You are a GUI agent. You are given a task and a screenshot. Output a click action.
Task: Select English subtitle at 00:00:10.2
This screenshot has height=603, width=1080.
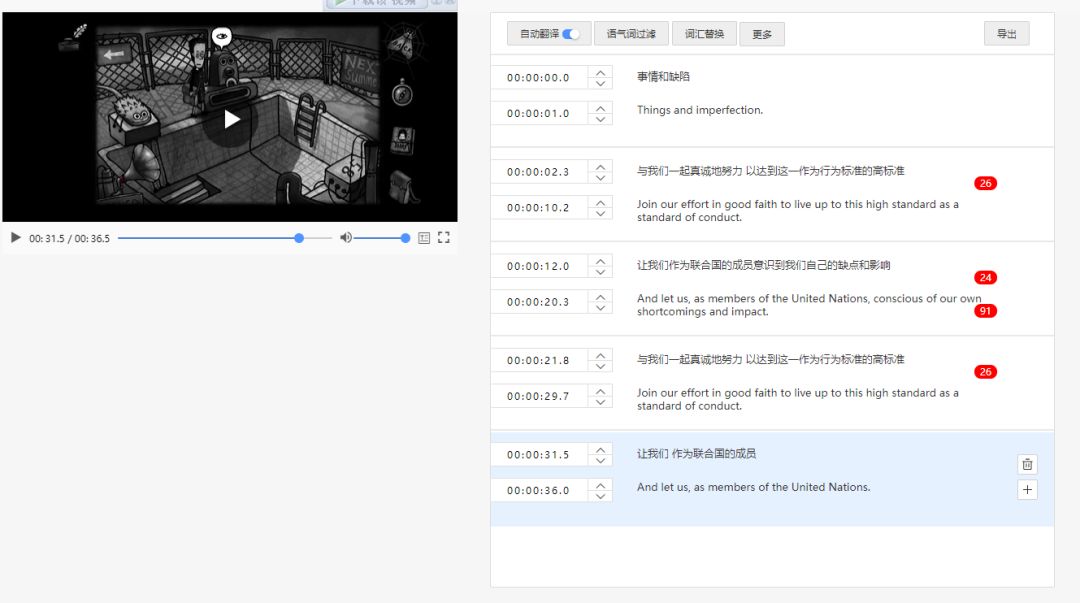[x=798, y=211]
